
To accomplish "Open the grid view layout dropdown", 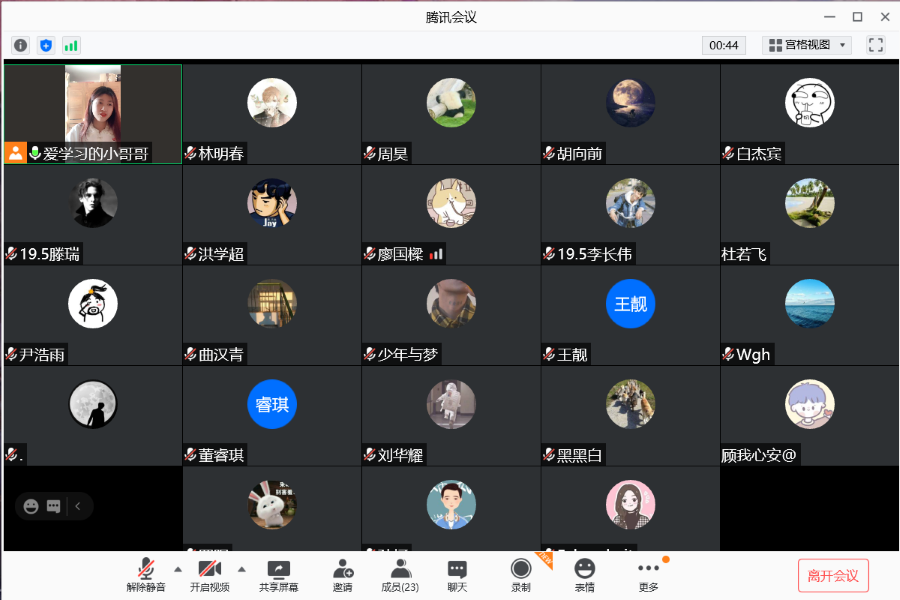I will (807, 45).
